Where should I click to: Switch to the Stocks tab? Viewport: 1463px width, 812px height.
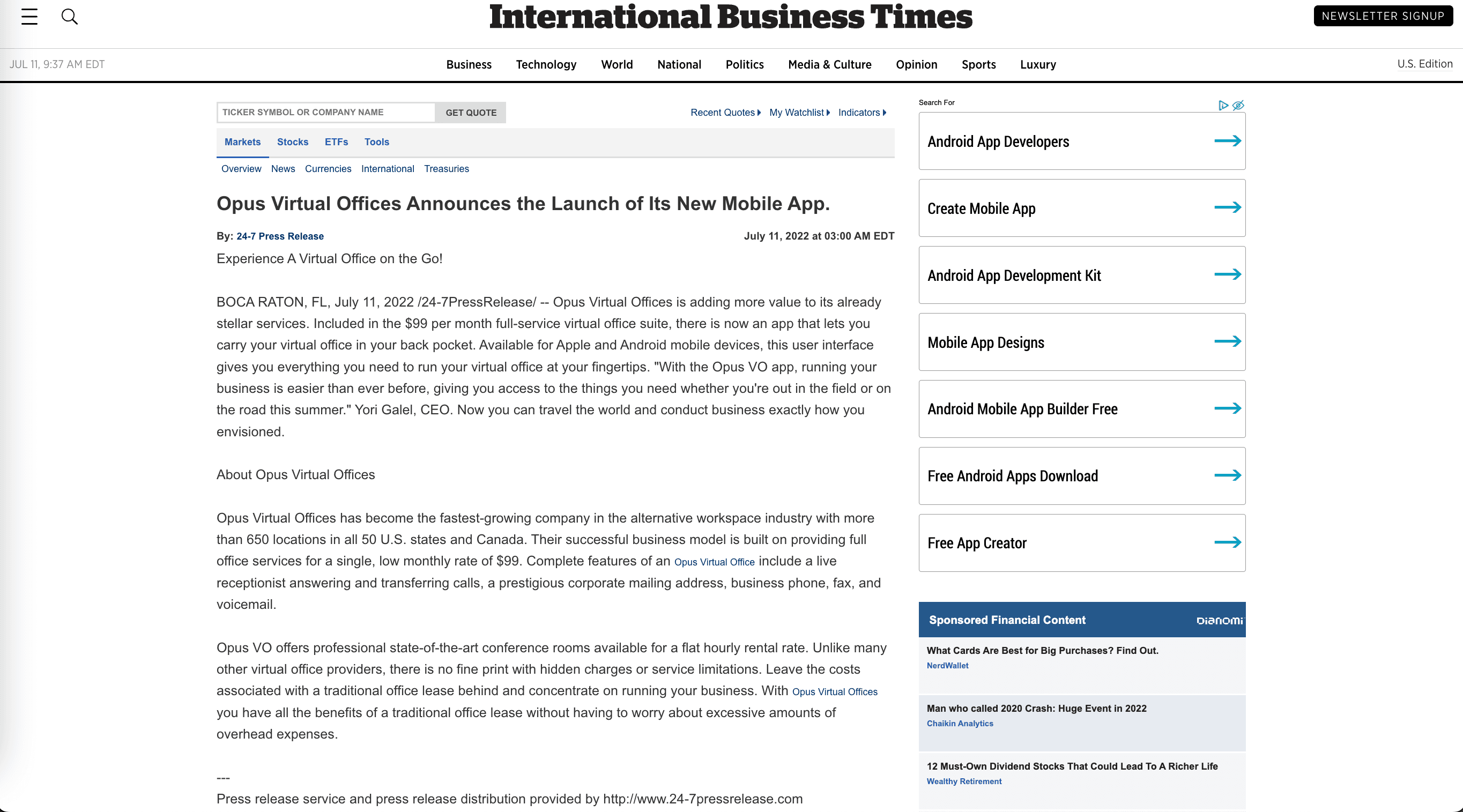(293, 142)
